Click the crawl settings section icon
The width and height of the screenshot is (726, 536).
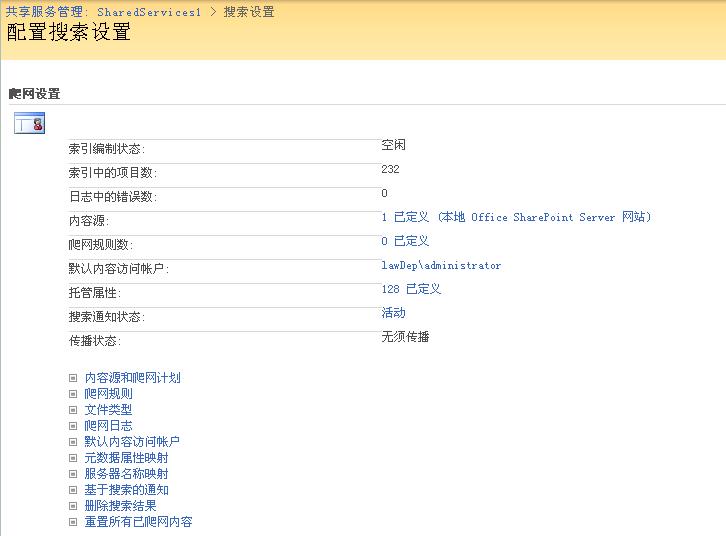pyautogui.click(x=30, y=123)
